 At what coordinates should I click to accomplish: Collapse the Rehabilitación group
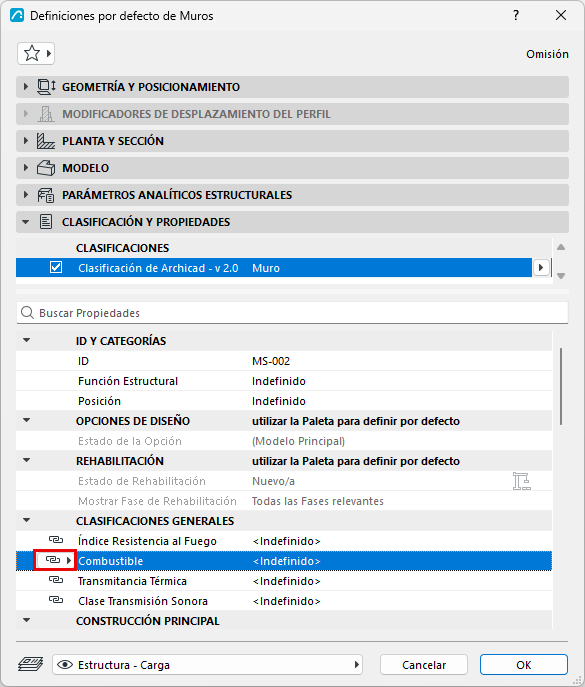click(x=27, y=460)
